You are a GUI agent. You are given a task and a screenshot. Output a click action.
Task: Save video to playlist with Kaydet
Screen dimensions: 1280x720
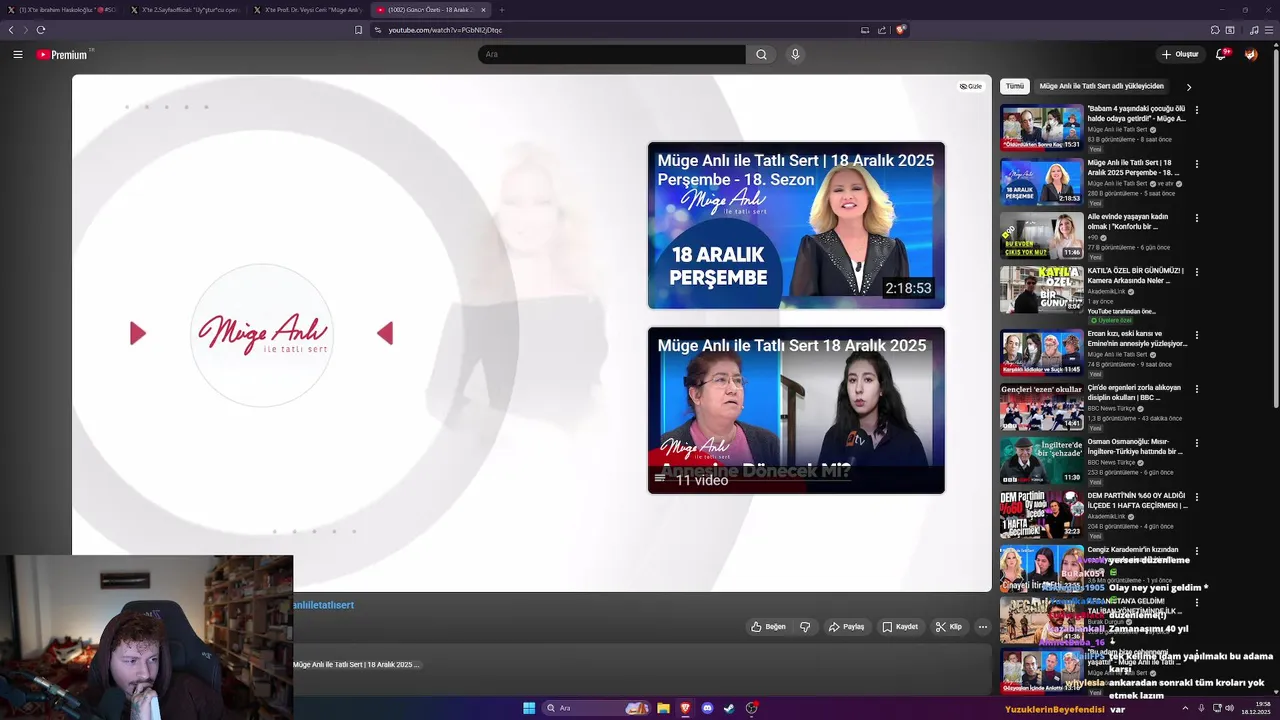[x=900, y=627]
